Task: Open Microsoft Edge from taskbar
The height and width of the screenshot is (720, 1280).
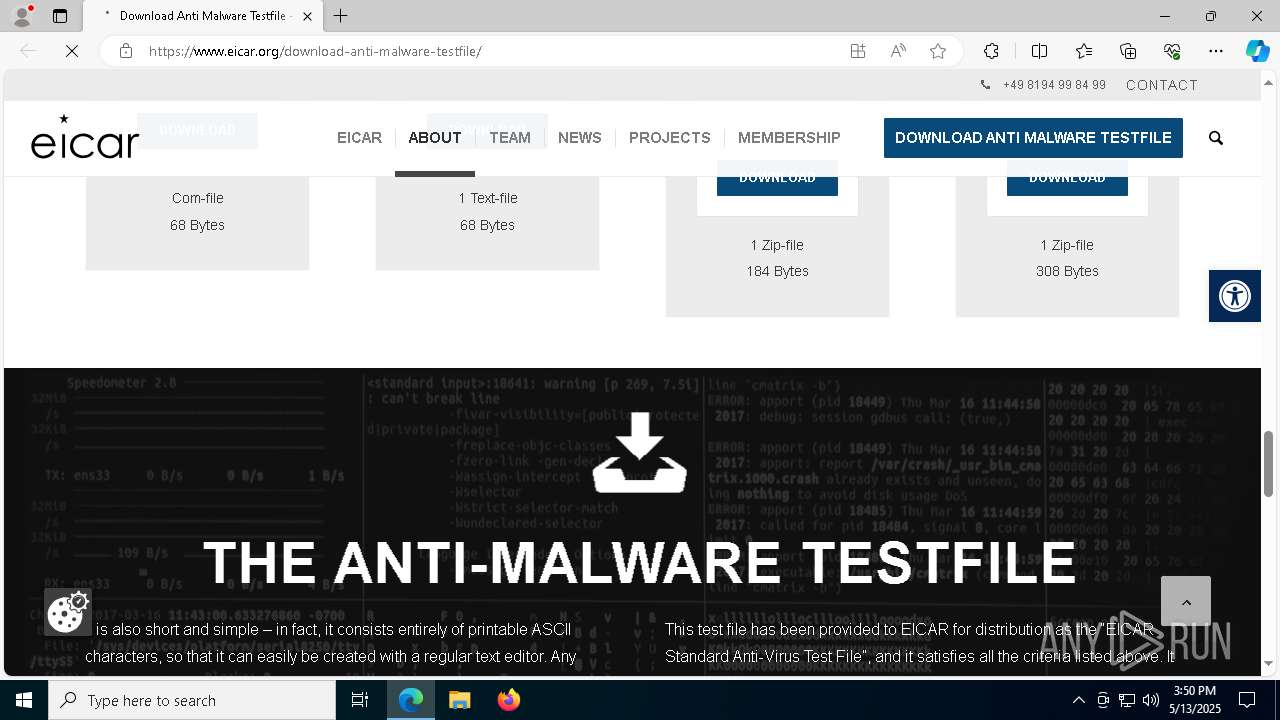Action: (411, 700)
